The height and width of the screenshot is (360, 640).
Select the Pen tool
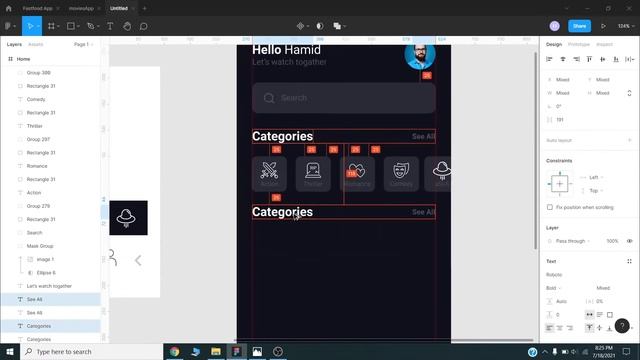coord(91,26)
